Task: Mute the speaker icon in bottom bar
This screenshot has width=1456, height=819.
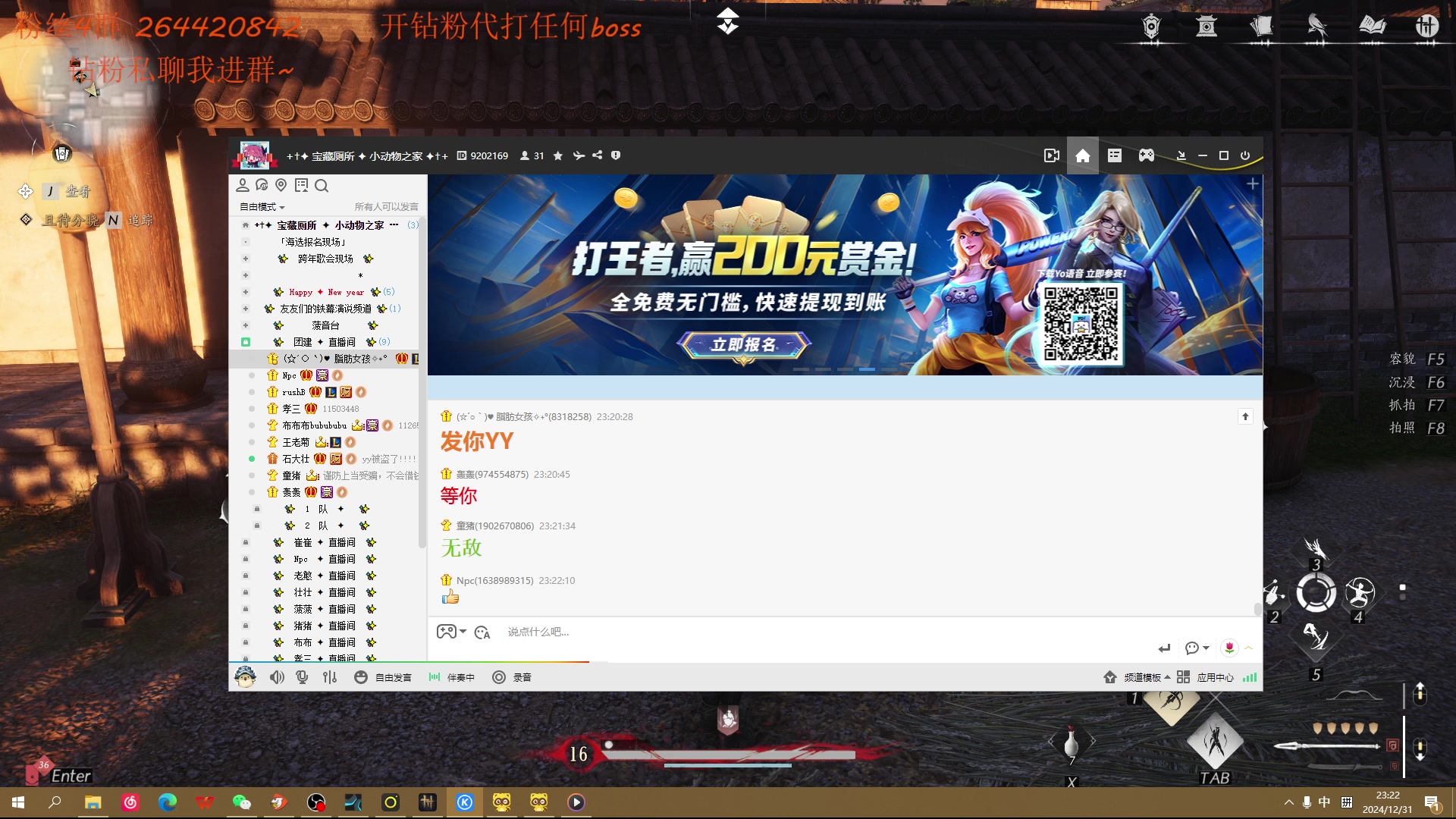Action: click(x=277, y=677)
